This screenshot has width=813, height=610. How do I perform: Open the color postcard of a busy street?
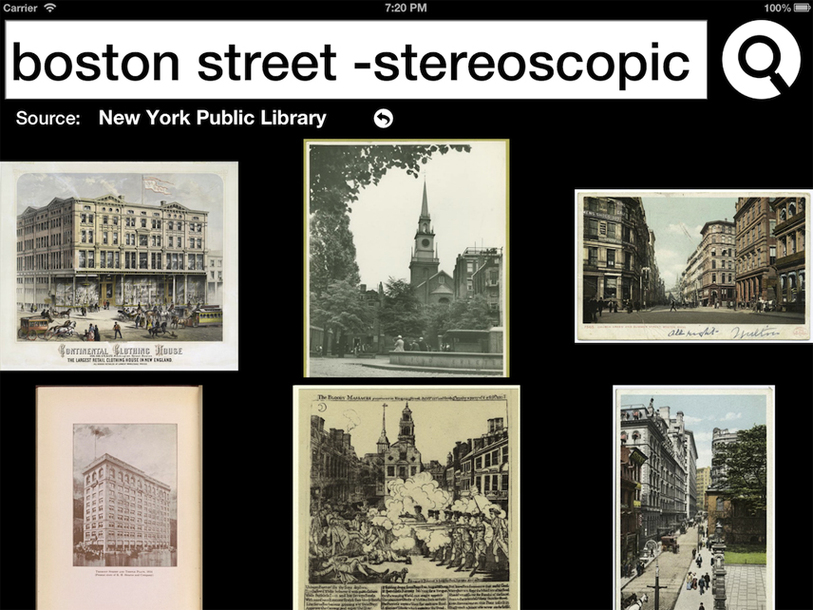(694, 497)
